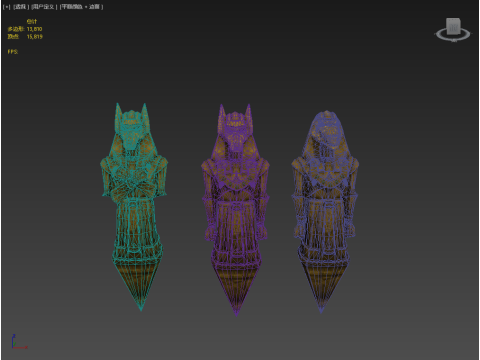Select the blue pharaoh statue model
This screenshot has height=360, width=480.
point(325,212)
